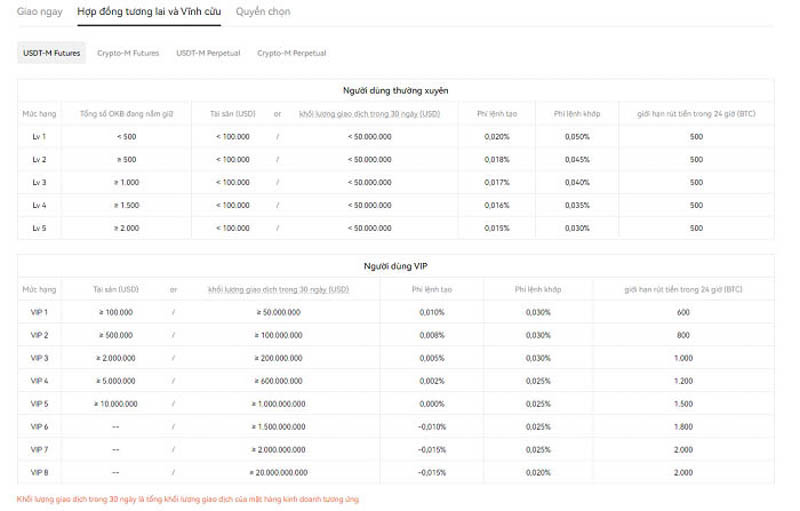800x511 pixels.
Task: Click the VIP 8 tier label
Action: point(39,472)
